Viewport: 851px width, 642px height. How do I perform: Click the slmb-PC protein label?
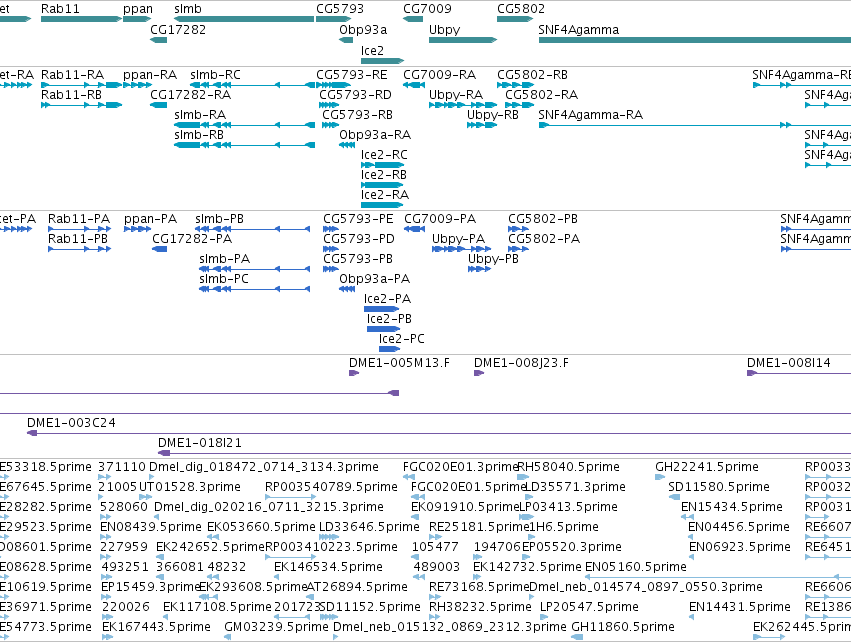(224, 279)
